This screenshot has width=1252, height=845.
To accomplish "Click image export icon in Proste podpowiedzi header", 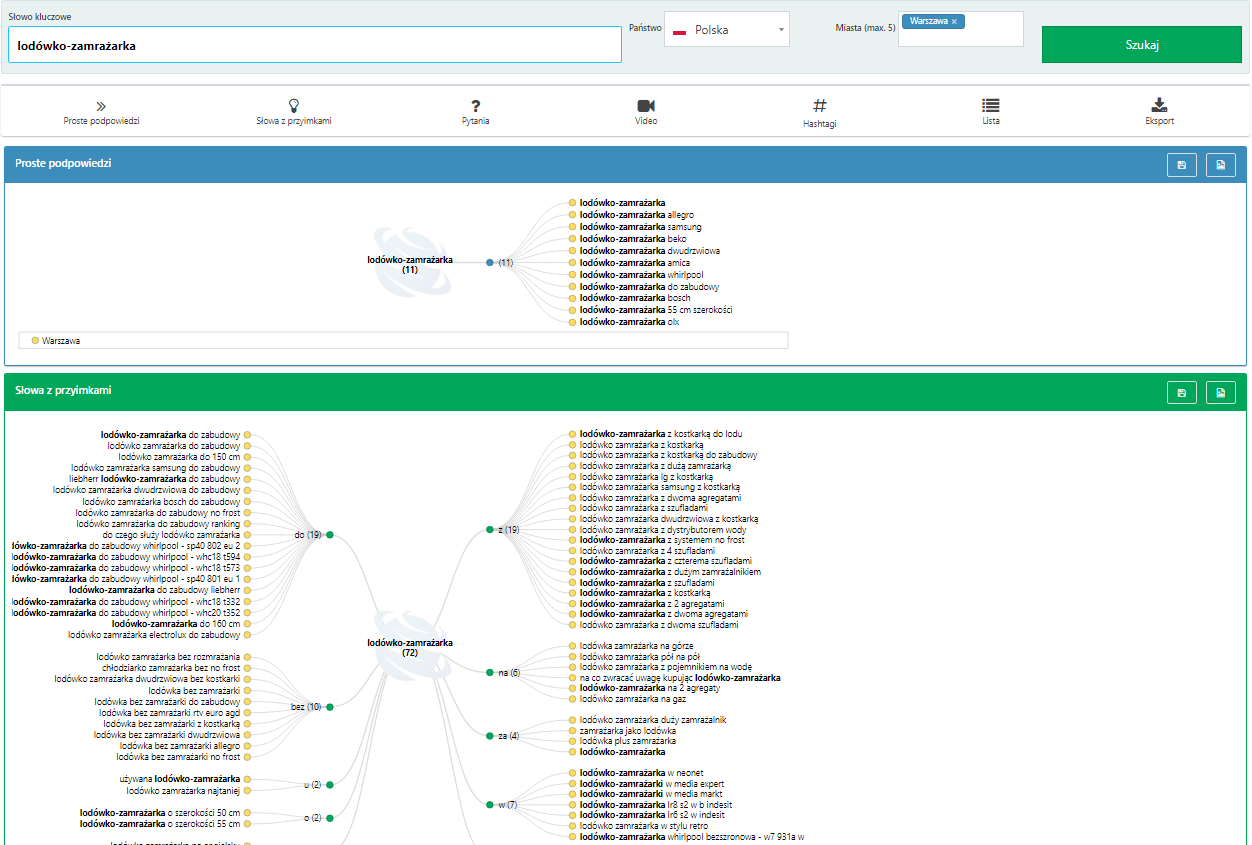I will click(1221, 165).
